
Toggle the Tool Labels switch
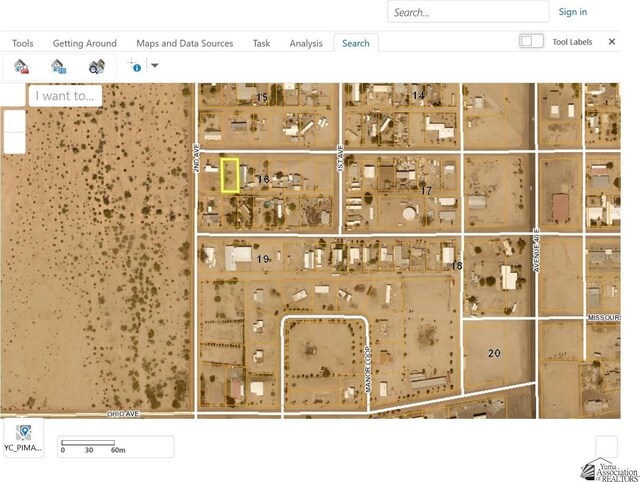(x=531, y=41)
